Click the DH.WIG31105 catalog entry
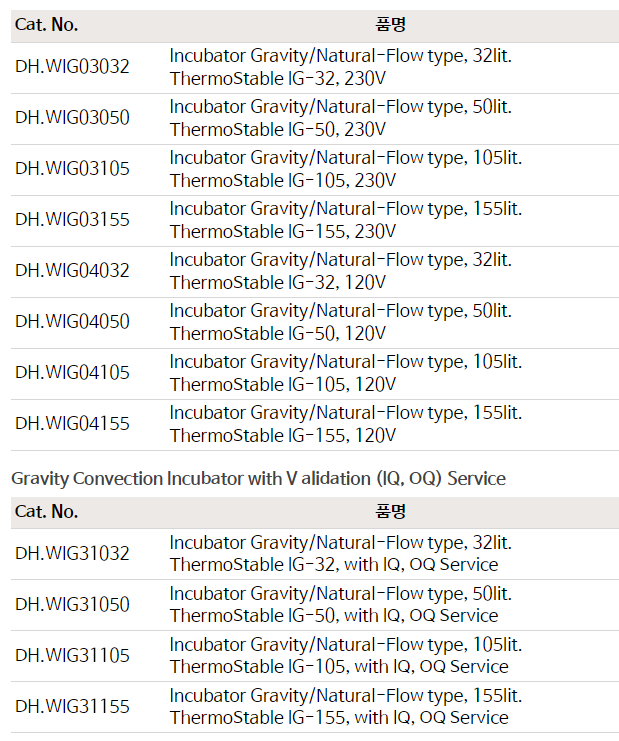 tap(72, 655)
